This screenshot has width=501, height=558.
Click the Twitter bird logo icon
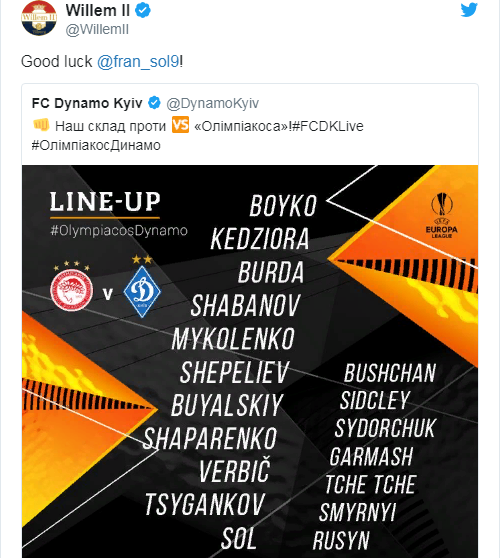pyautogui.click(x=469, y=9)
